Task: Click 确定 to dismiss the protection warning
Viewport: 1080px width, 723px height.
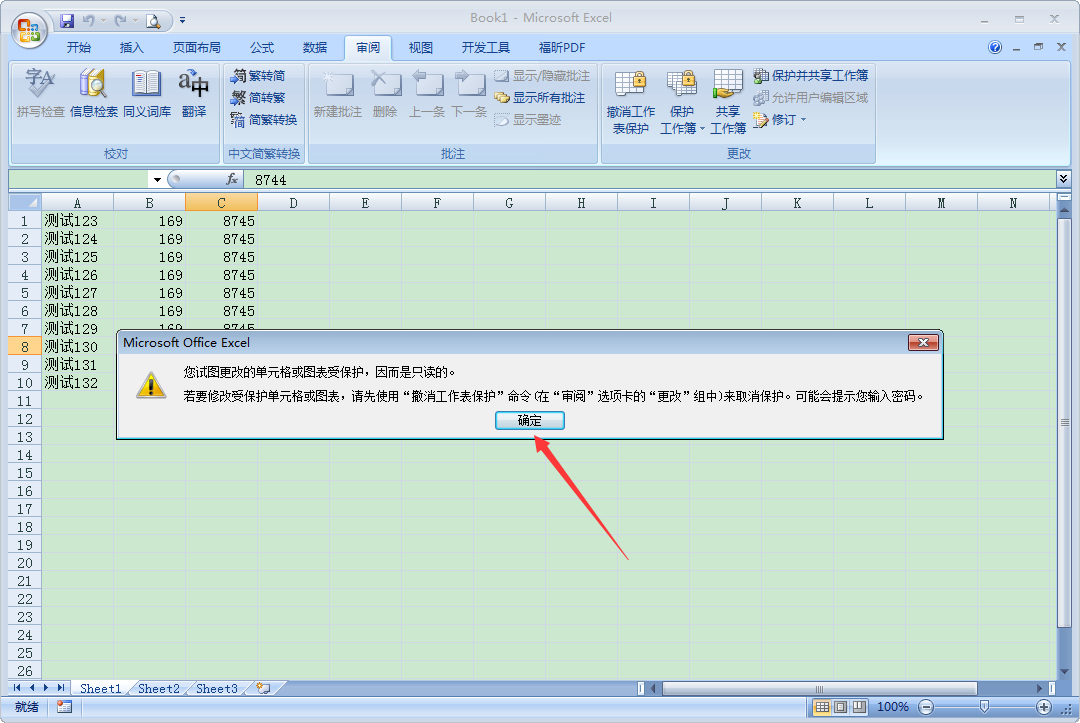Action: click(529, 420)
